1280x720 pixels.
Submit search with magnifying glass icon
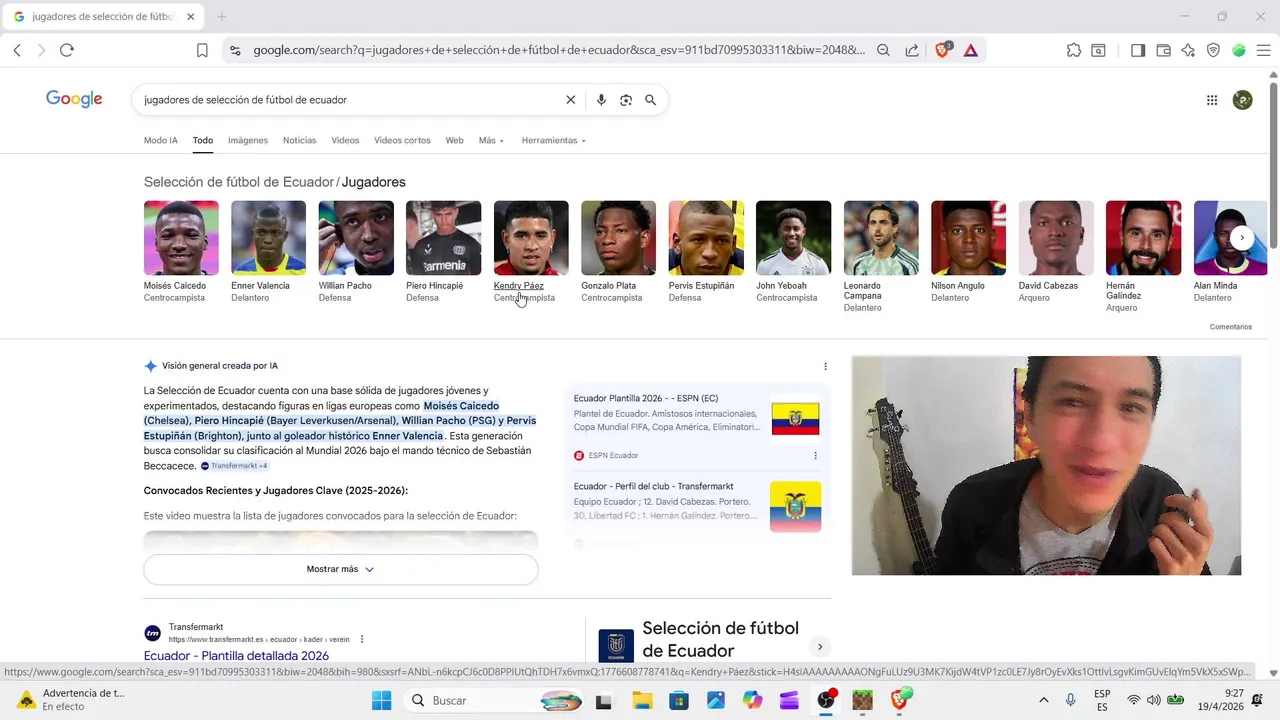(650, 100)
